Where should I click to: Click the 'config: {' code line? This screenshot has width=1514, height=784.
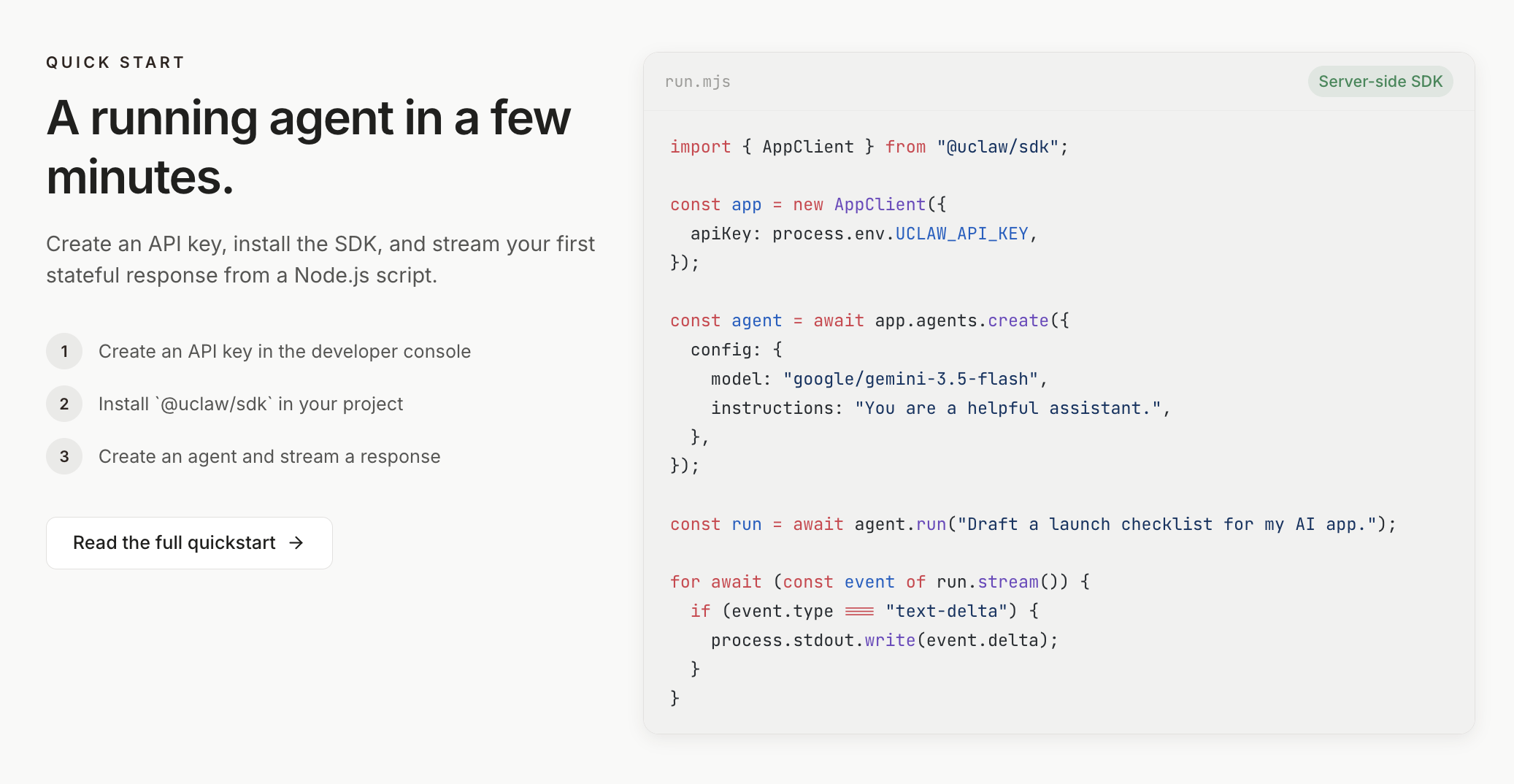(737, 350)
